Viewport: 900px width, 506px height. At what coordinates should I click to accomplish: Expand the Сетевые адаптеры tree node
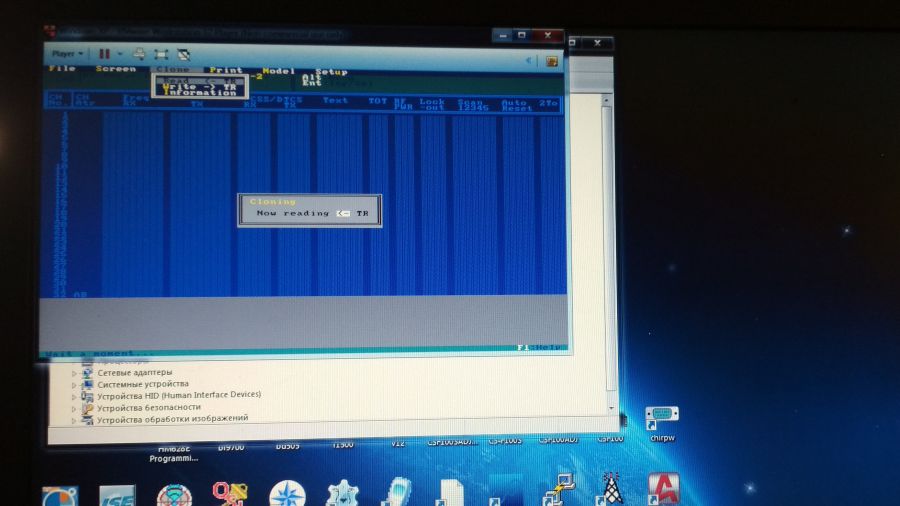coord(74,372)
